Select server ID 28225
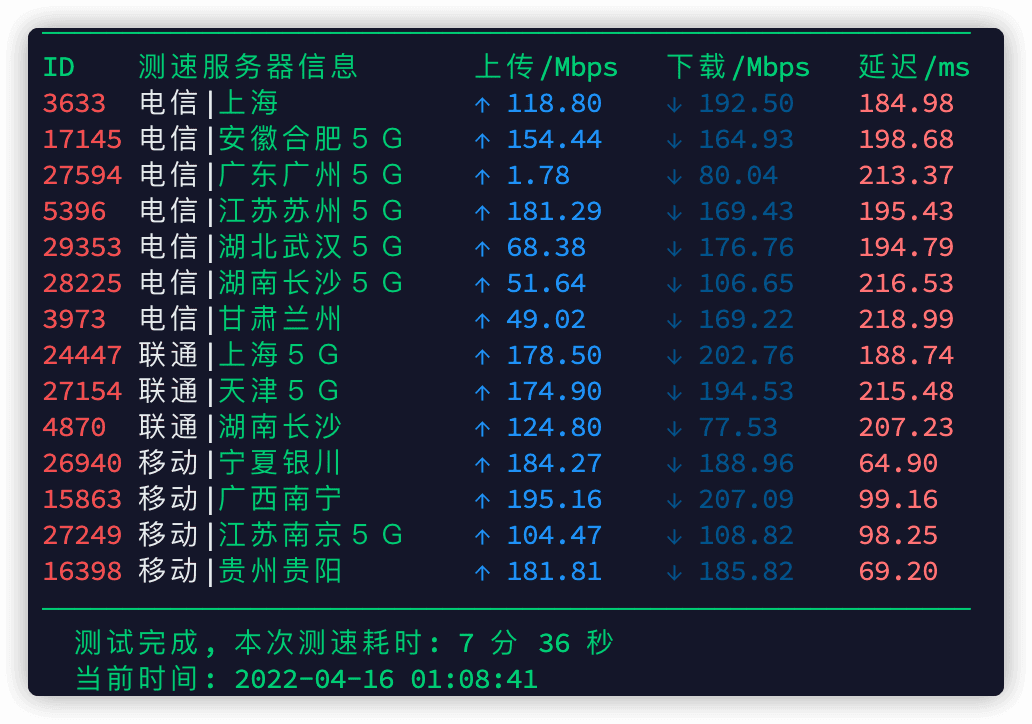 tap(82, 284)
